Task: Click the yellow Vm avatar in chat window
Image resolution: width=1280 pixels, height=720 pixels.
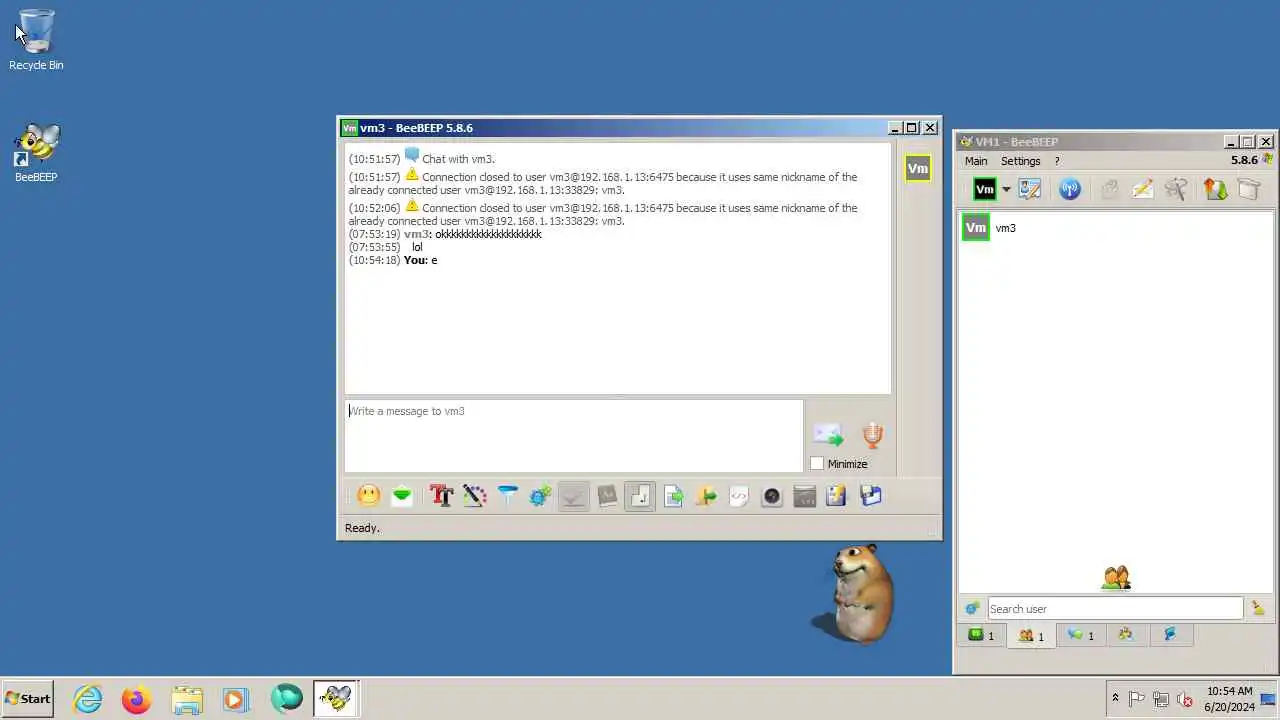Action: [918, 169]
